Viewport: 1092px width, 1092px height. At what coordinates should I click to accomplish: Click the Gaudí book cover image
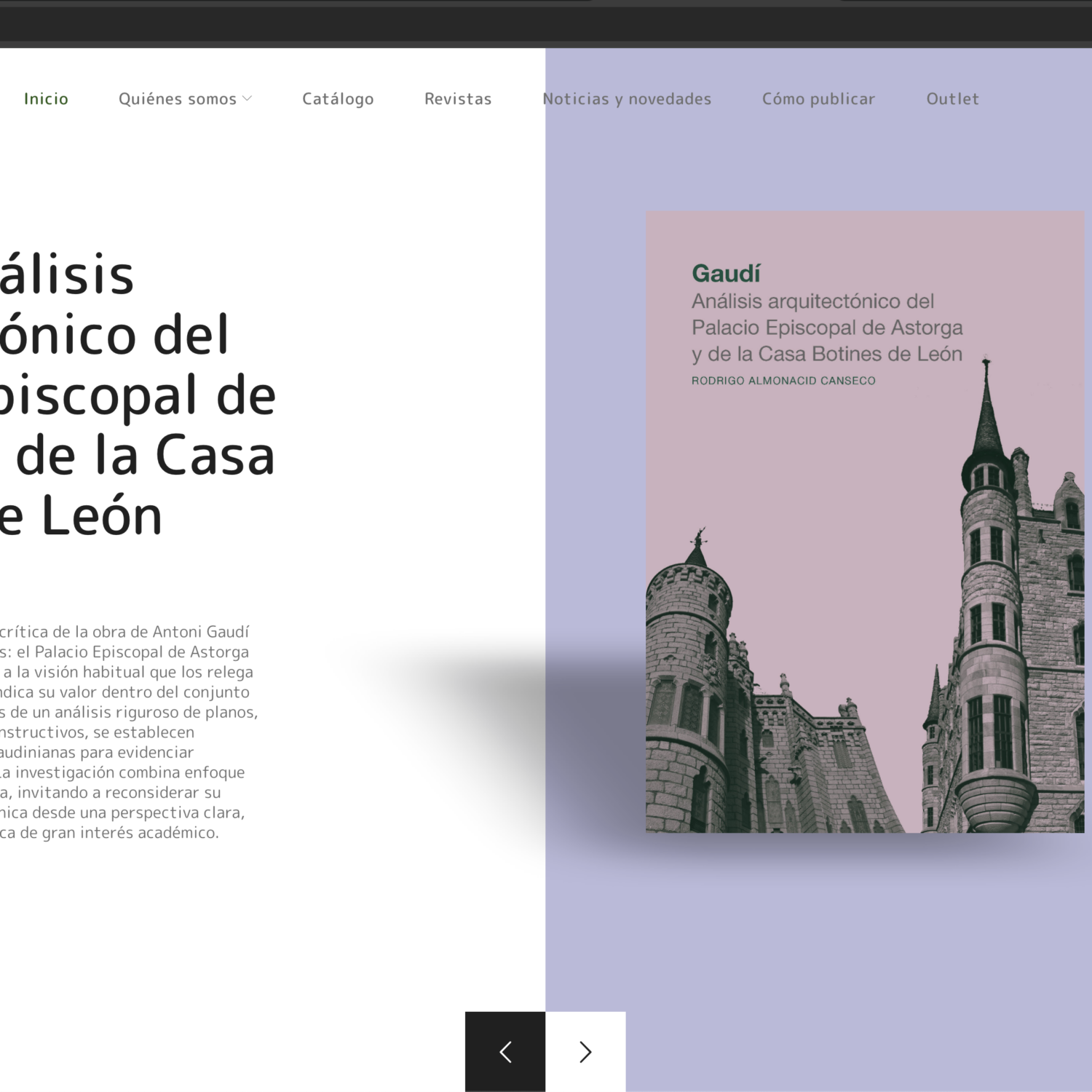point(865,522)
